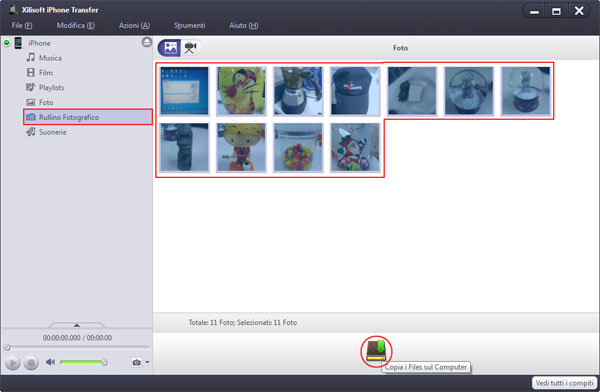Select Musica in the sidebar
This screenshot has height=392, width=600.
coord(50,58)
